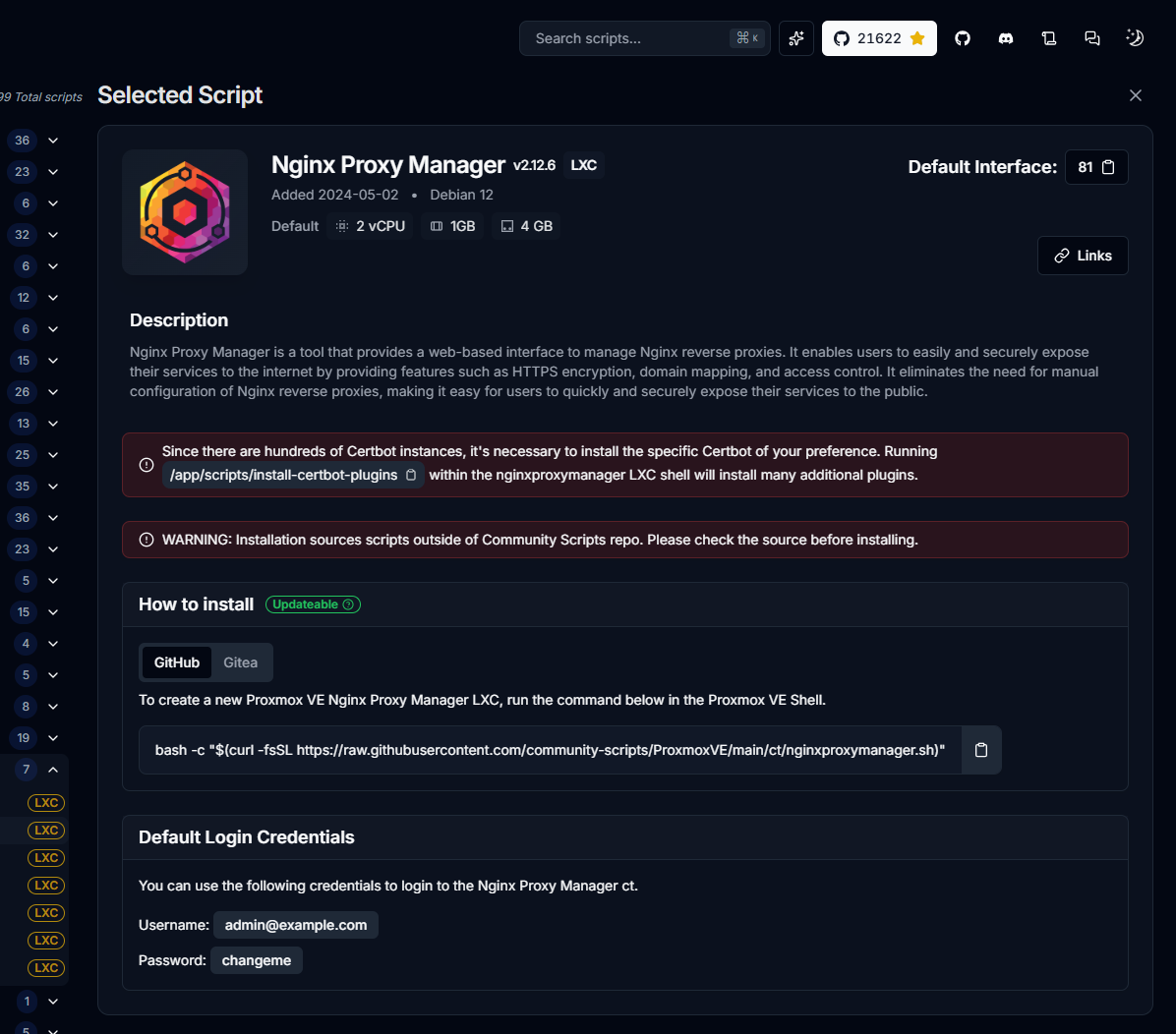Open the discussions chat bubbles icon
1176x1034 pixels.
[x=1091, y=38]
